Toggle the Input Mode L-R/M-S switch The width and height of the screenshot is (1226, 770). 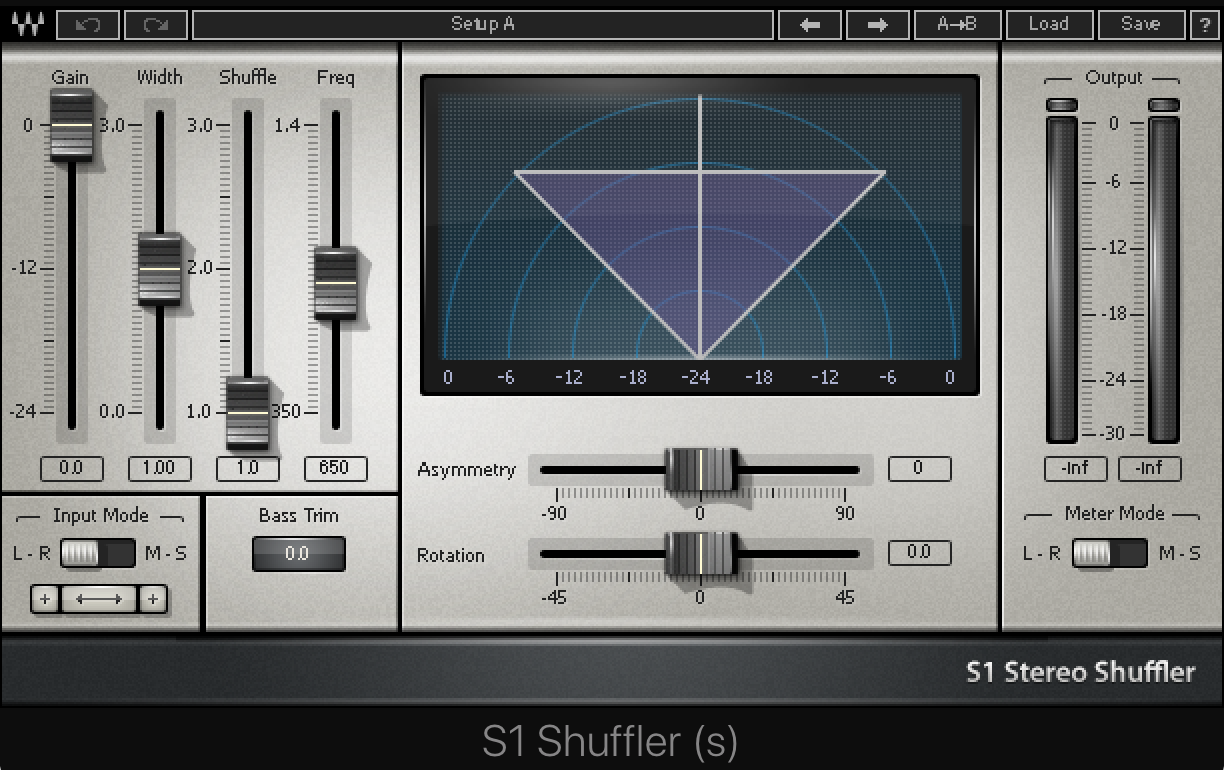pyautogui.click(x=97, y=553)
